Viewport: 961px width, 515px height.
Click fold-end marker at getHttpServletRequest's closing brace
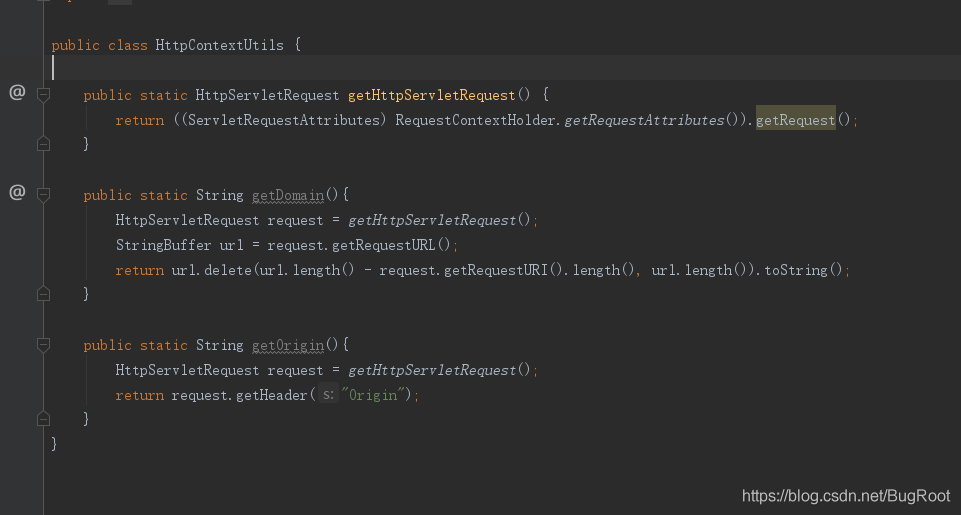pyautogui.click(x=43, y=144)
